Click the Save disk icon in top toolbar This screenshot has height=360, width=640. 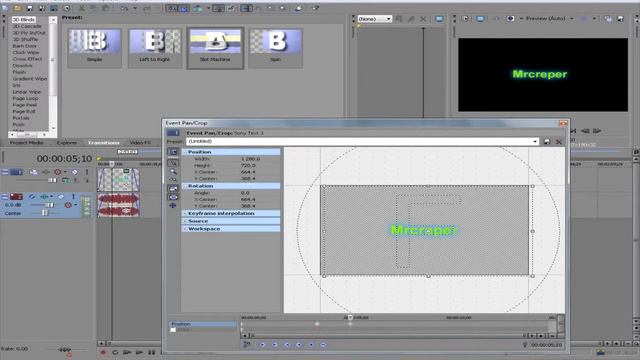29,8
